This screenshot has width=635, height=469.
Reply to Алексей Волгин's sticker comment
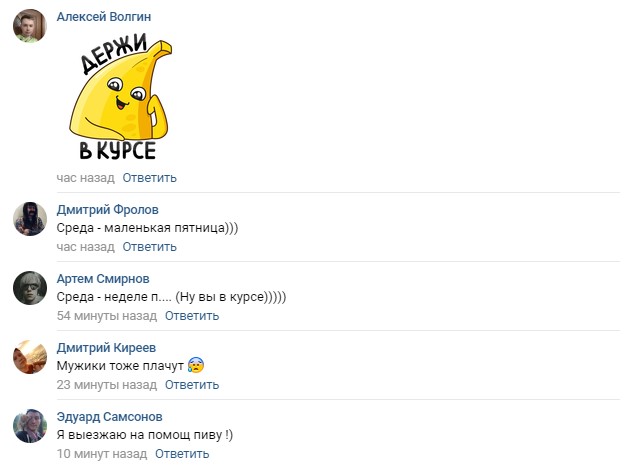[149, 178]
